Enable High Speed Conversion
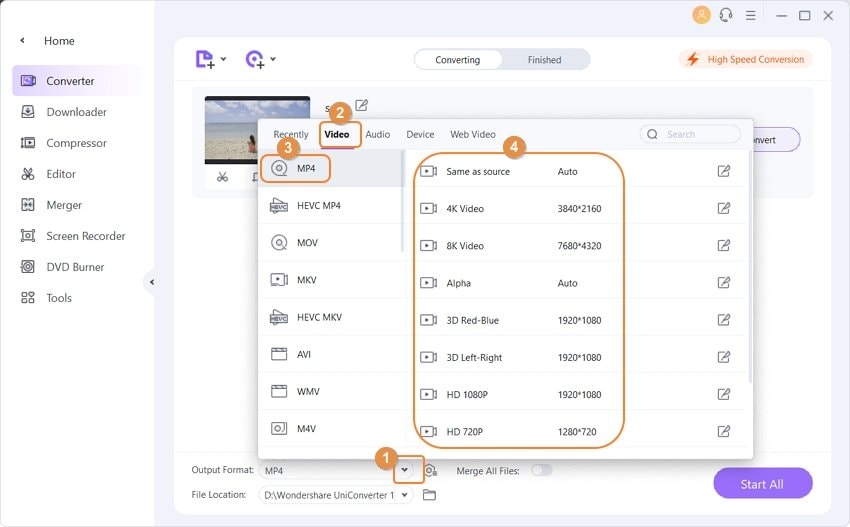850x527 pixels. coord(746,59)
